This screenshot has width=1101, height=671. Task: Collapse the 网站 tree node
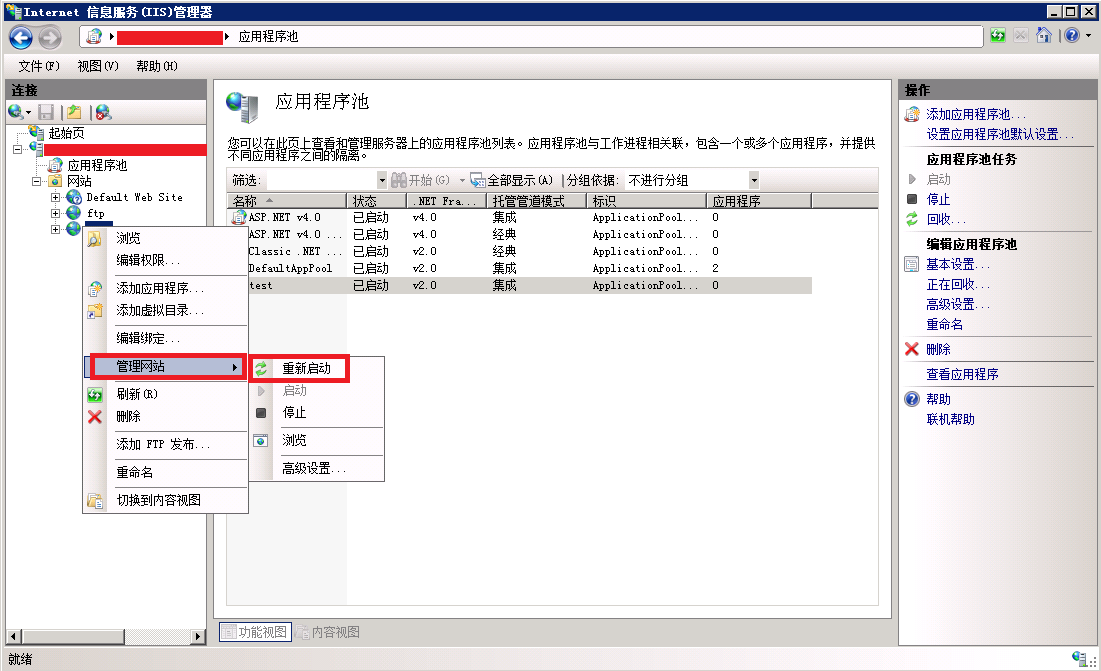click(x=37, y=182)
